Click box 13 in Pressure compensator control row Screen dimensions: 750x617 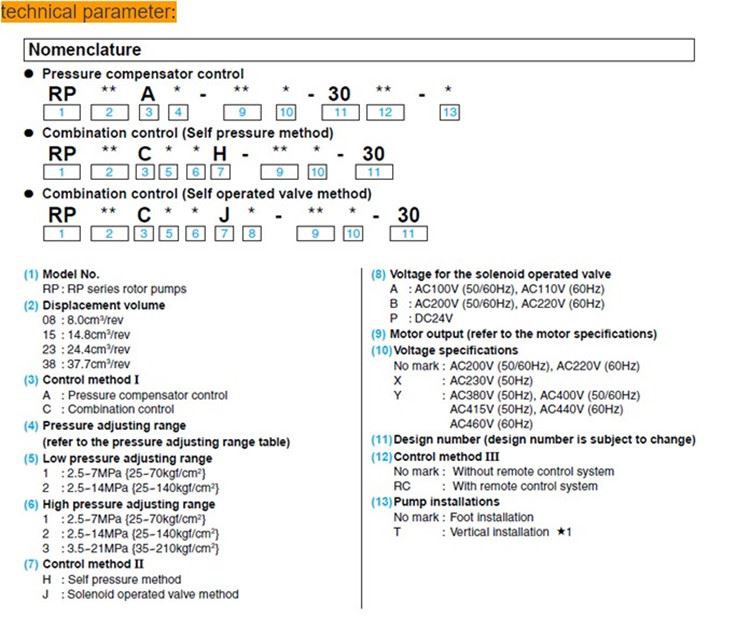click(x=450, y=112)
